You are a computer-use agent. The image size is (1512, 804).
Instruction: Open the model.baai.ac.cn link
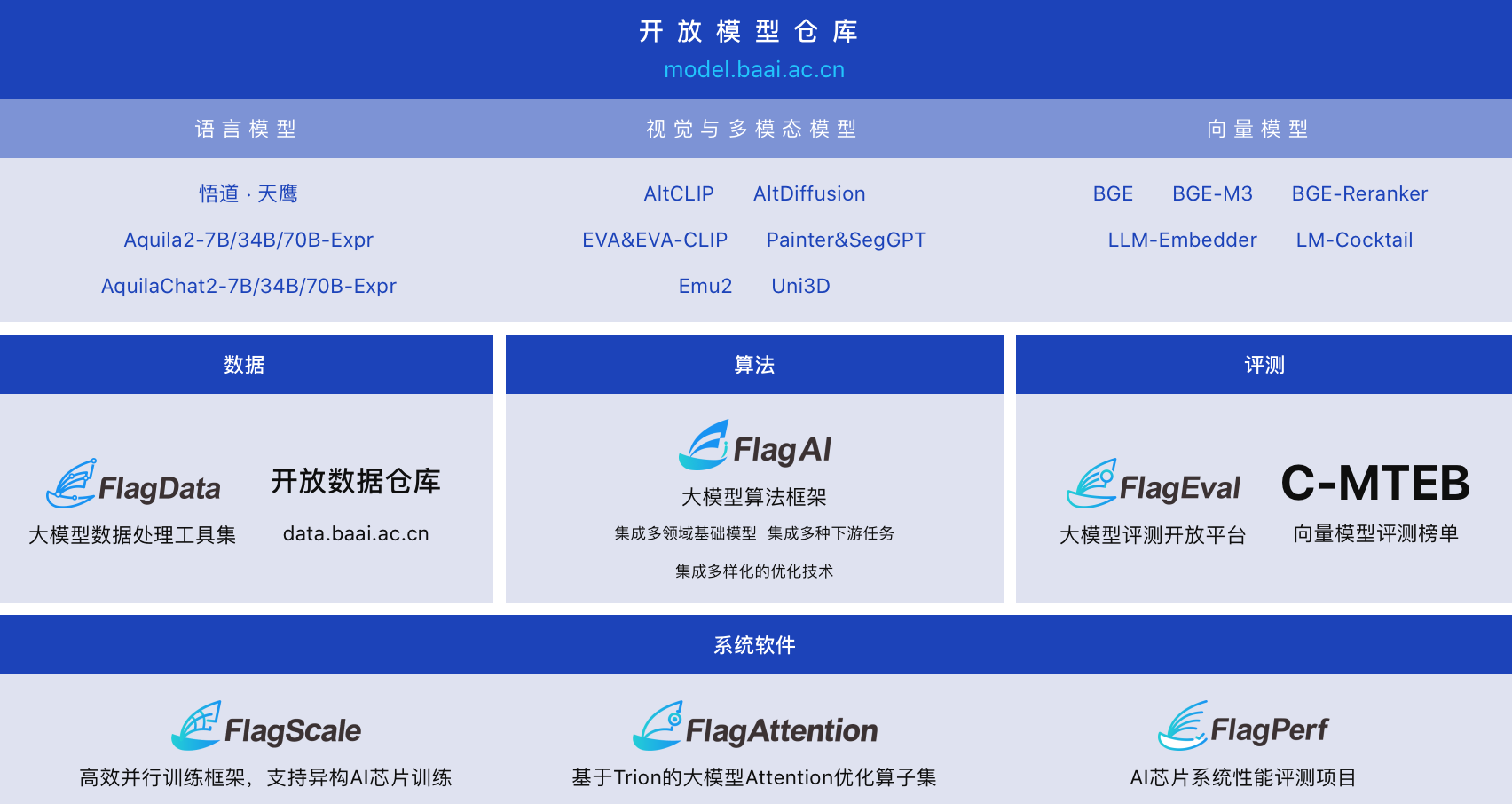[x=754, y=69]
